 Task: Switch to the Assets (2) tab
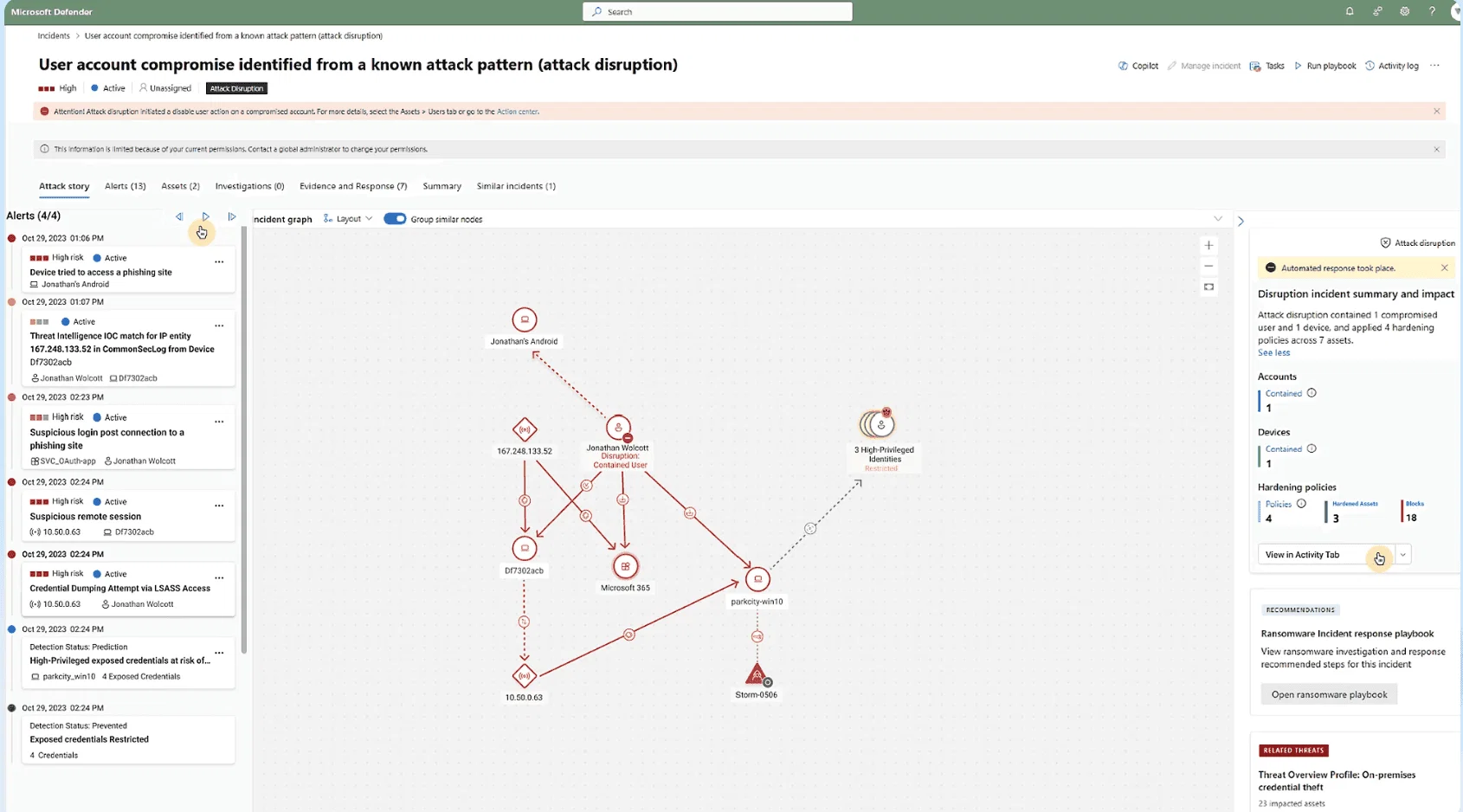[180, 186]
